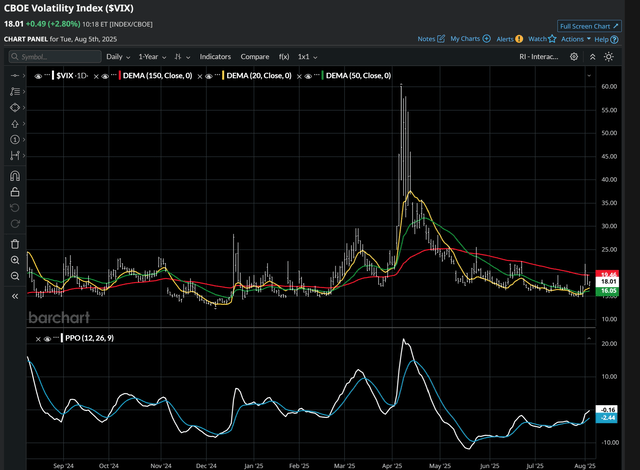Screen dimensions: 640x470
Task: Click the DEMA (50) green color swatch
Action: click(x=322, y=75)
